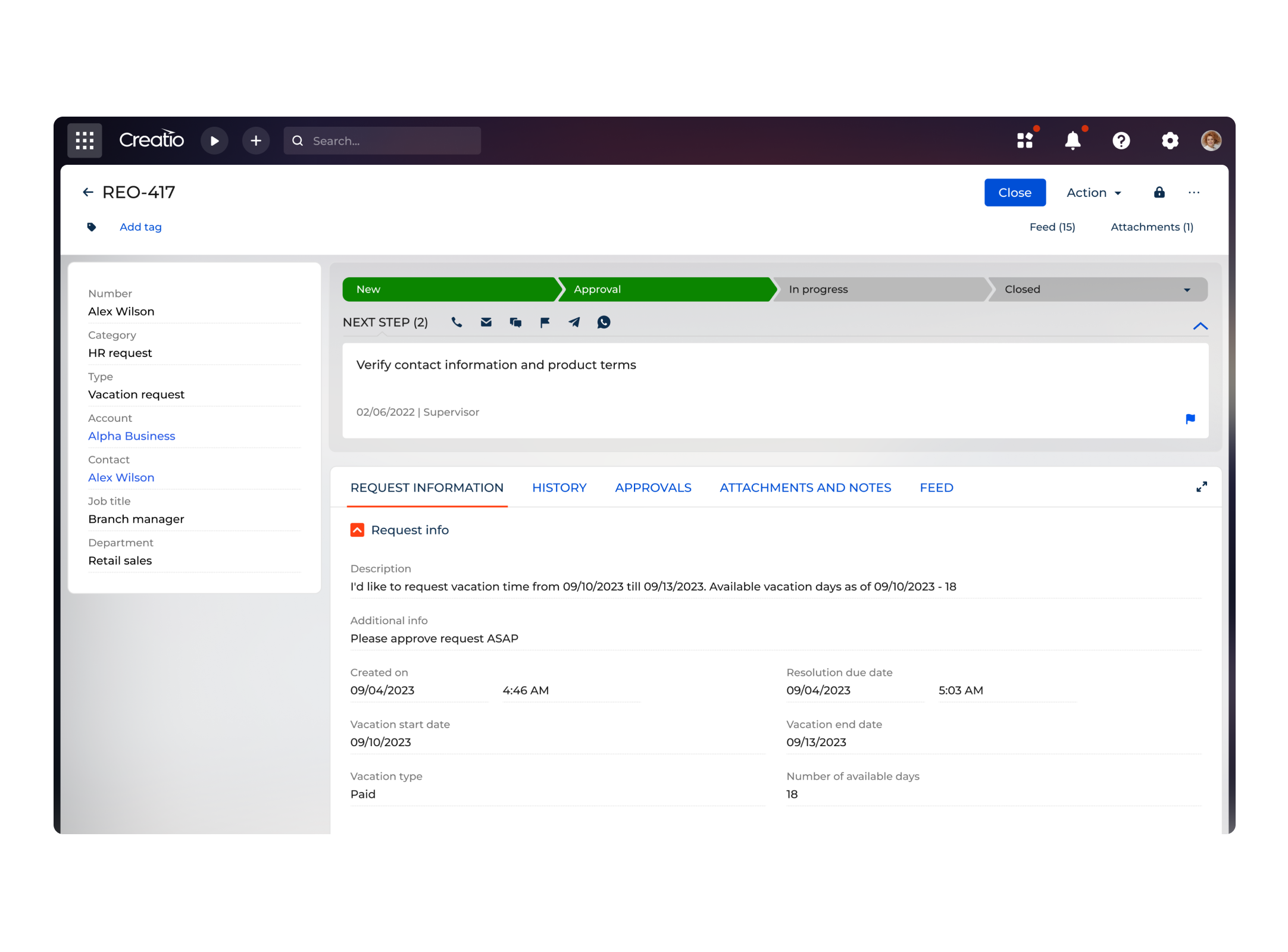Click the lock icon near the Action button
Viewport: 1288px width, 952px height.
(1159, 192)
